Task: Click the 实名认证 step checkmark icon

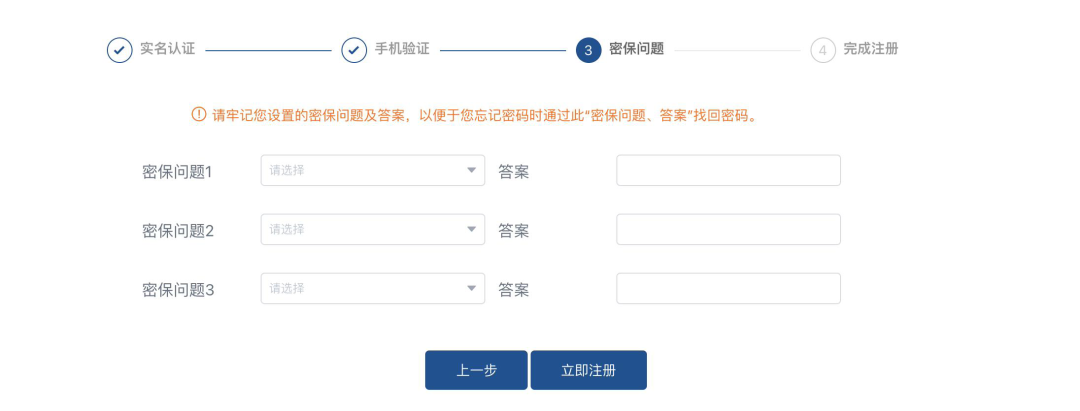Action: [119, 50]
